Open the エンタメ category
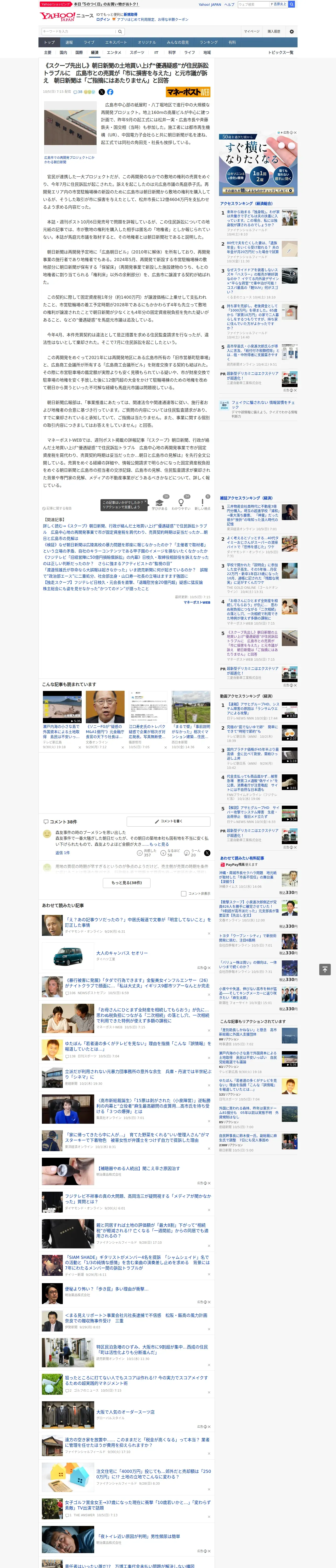This screenshot has width=336, height=1568. pyautogui.click(x=114, y=52)
